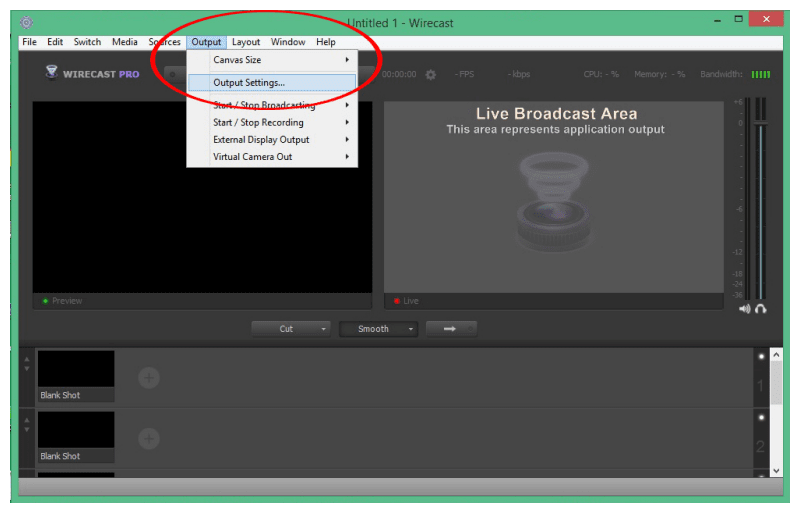Expand Start / Stop Broadcasting submenu
The width and height of the screenshot is (801, 514).
[272, 105]
